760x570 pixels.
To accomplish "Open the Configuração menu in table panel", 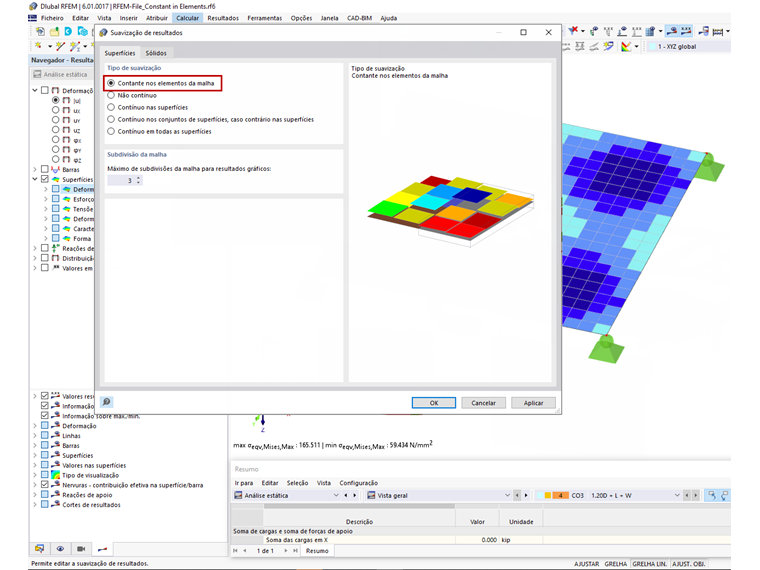I will [358, 483].
